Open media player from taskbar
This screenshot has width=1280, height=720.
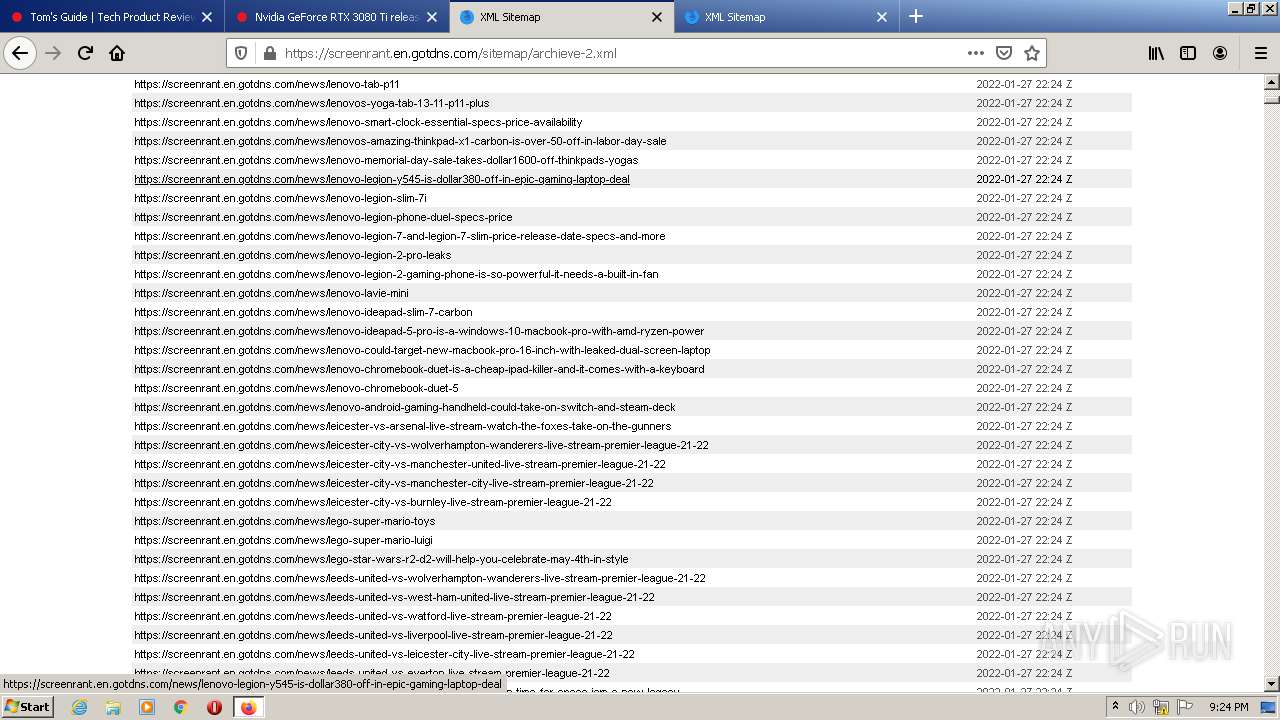tap(147, 707)
